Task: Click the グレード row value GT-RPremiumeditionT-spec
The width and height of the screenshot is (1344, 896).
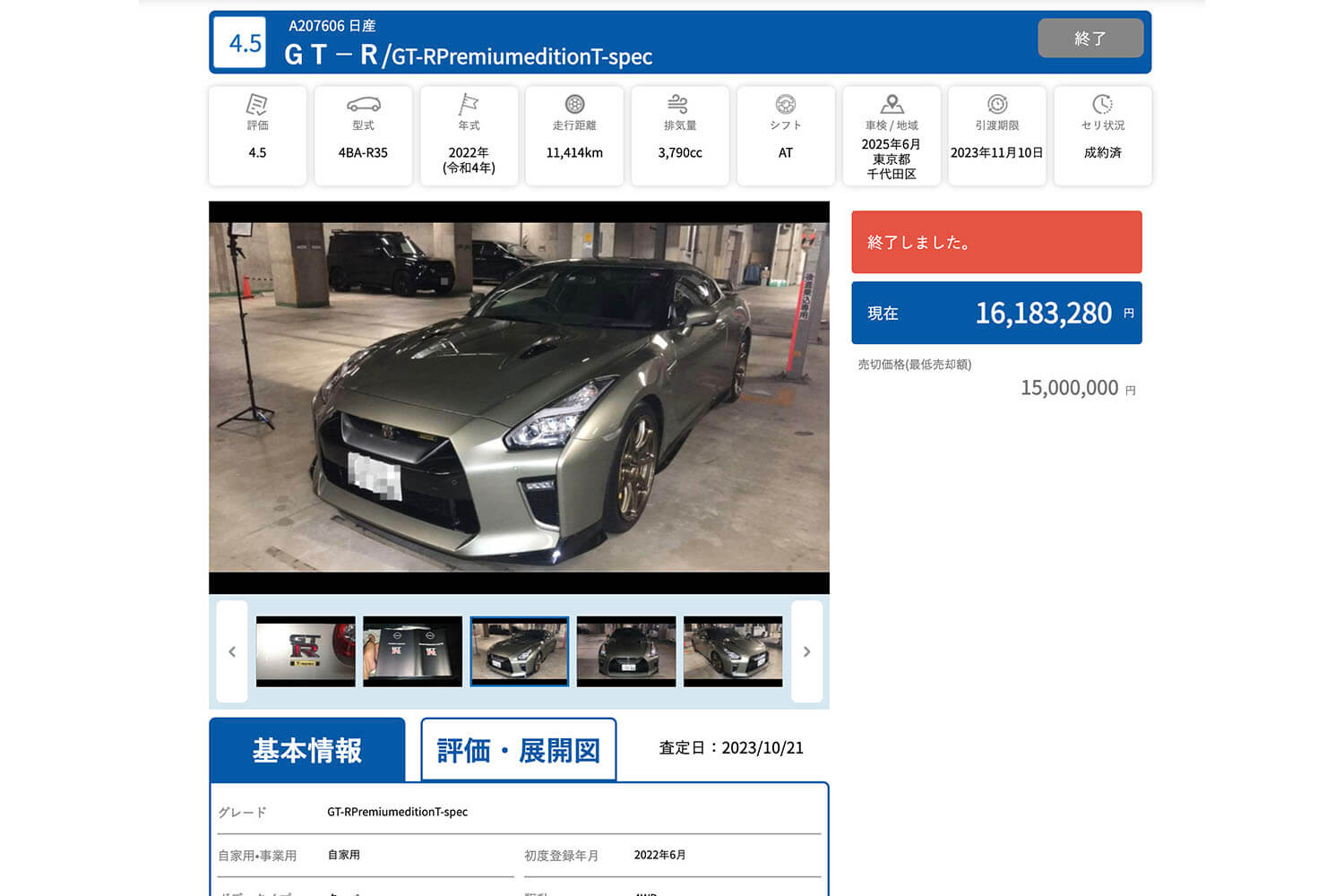Action: [397, 812]
